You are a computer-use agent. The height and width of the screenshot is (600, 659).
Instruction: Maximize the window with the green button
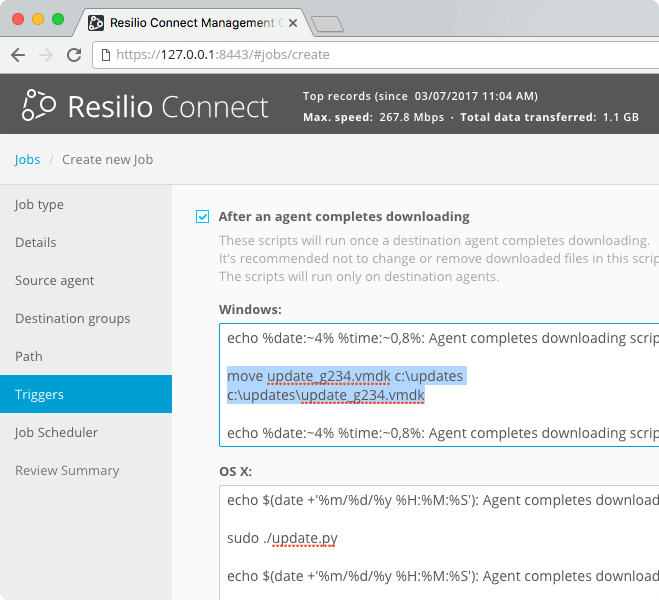pyautogui.click(x=58, y=19)
